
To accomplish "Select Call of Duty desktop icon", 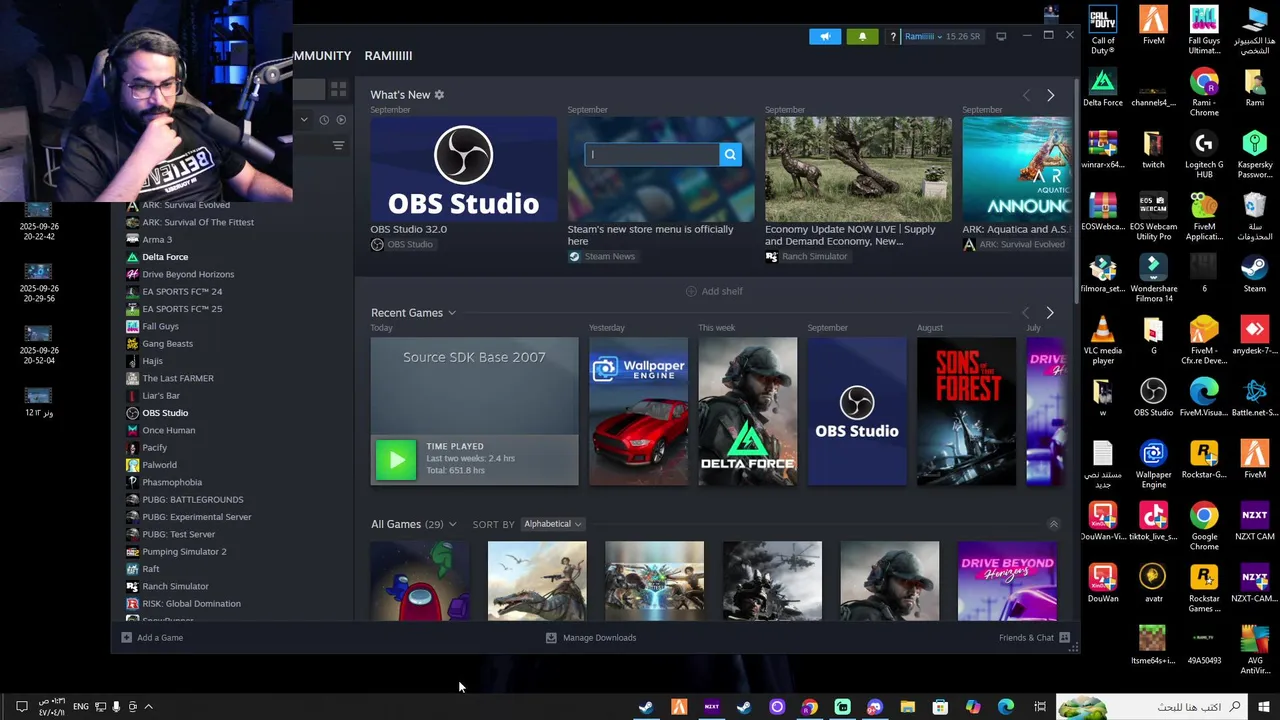I will [x=1103, y=30].
